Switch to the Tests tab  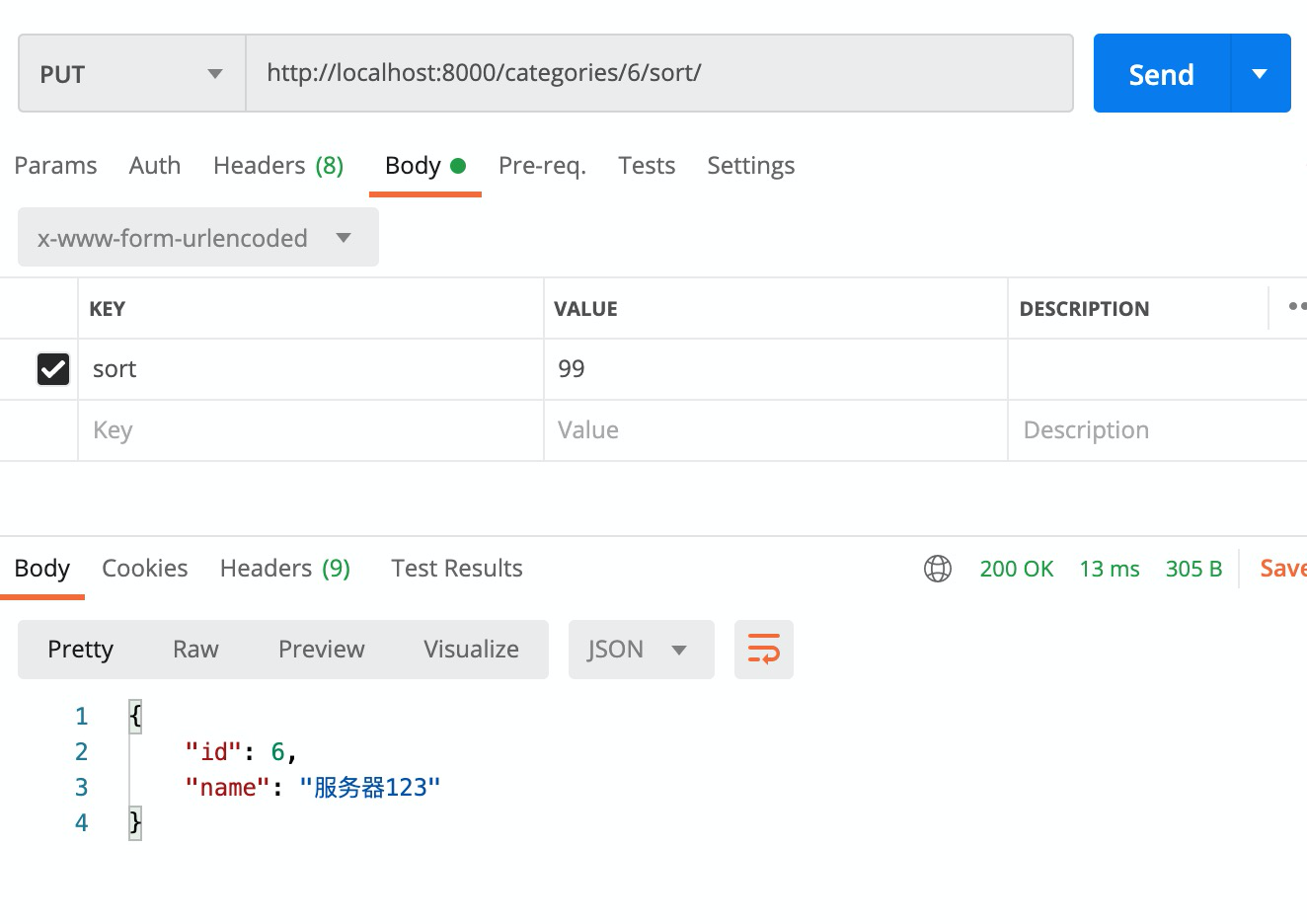(646, 165)
